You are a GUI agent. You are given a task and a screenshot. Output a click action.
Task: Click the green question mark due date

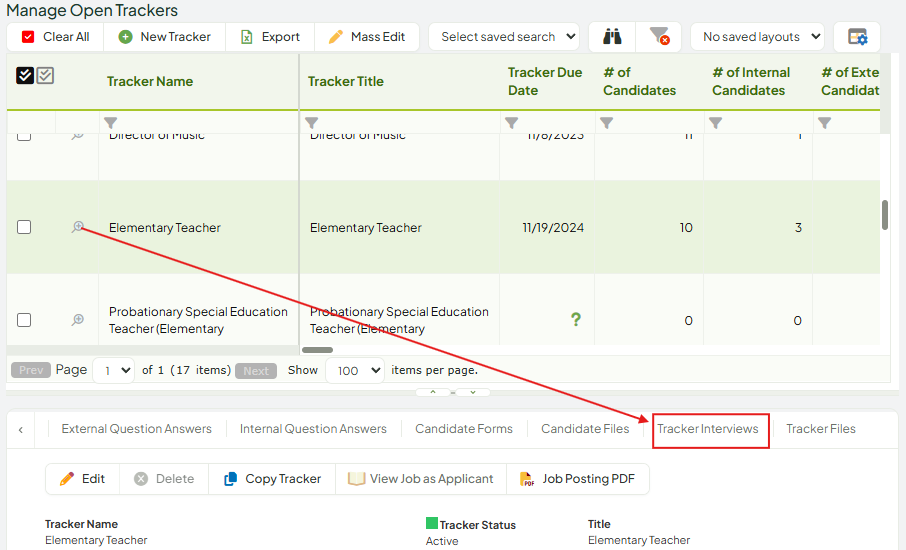575,319
